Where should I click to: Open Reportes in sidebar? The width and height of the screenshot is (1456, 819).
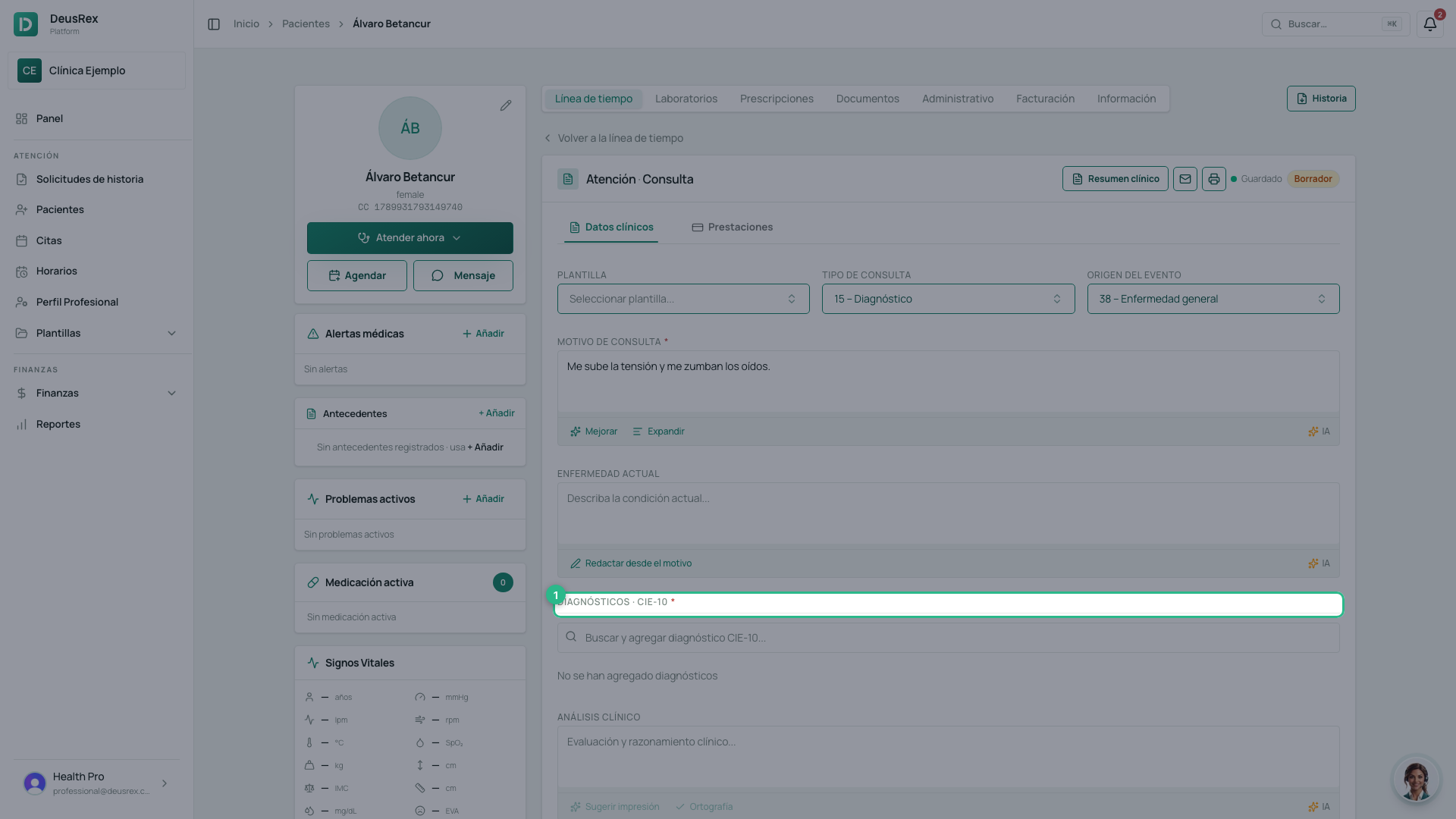[x=96, y=424]
